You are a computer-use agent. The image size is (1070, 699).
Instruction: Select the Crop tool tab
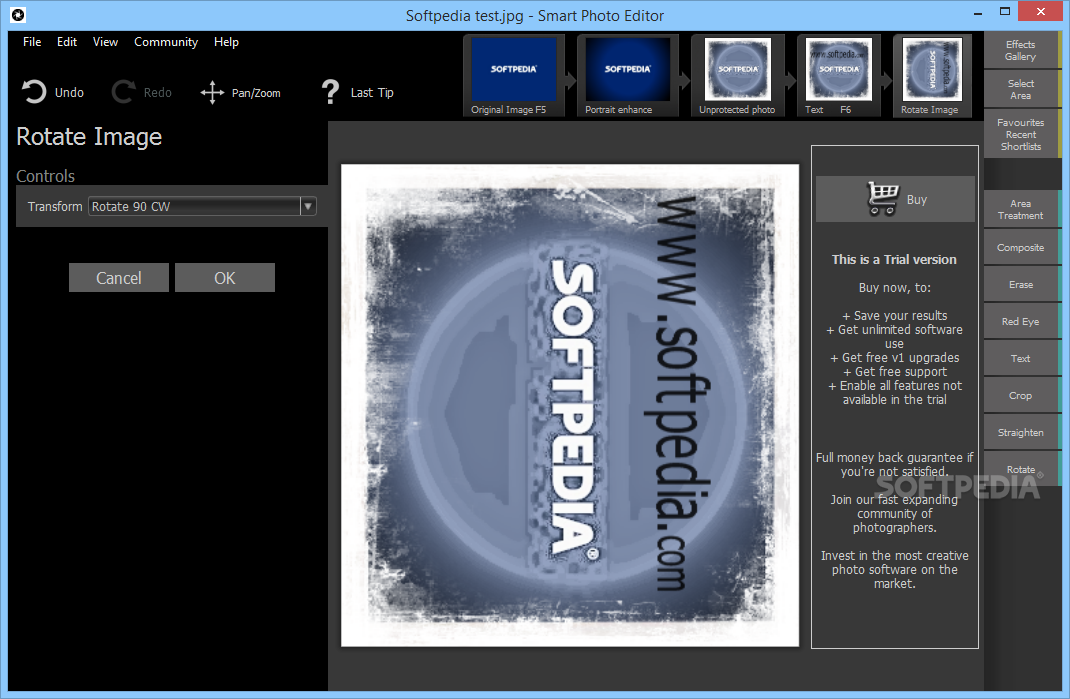tap(1022, 395)
